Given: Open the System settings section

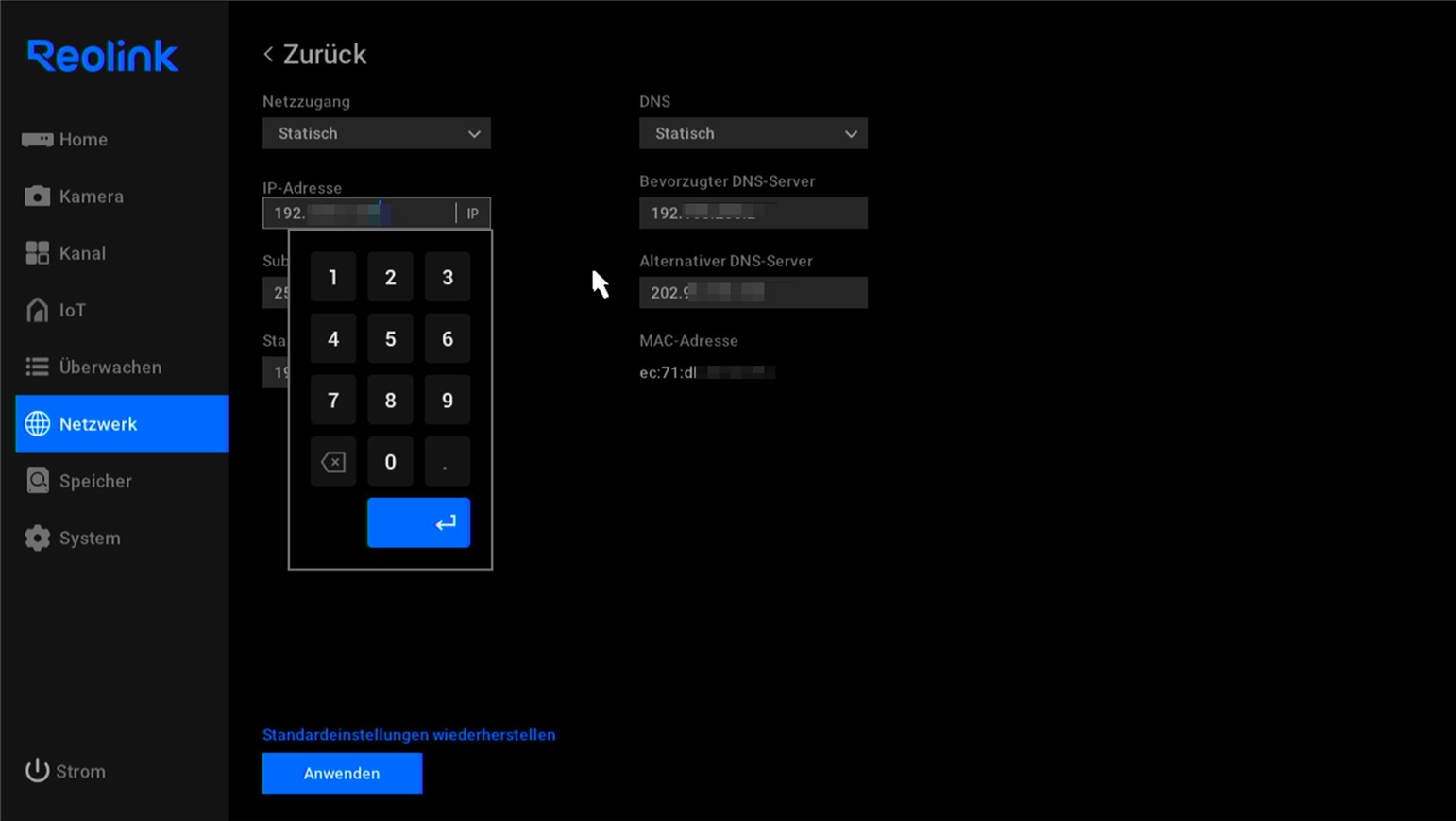Looking at the screenshot, I should pos(122,538).
